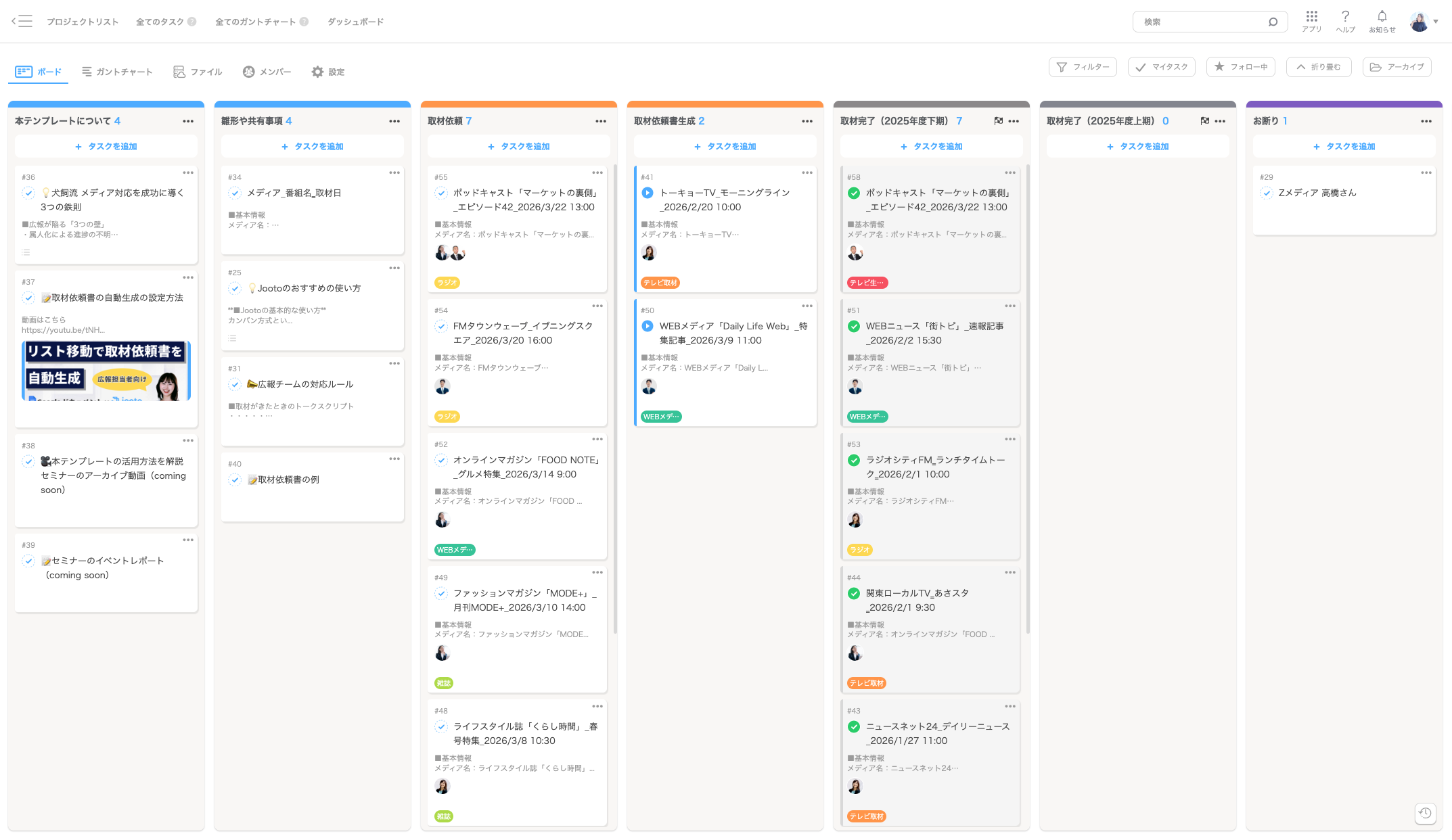
Task: Click タスクを追加 in 取材依頼書生成 list
Action: pyautogui.click(x=725, y=146)
